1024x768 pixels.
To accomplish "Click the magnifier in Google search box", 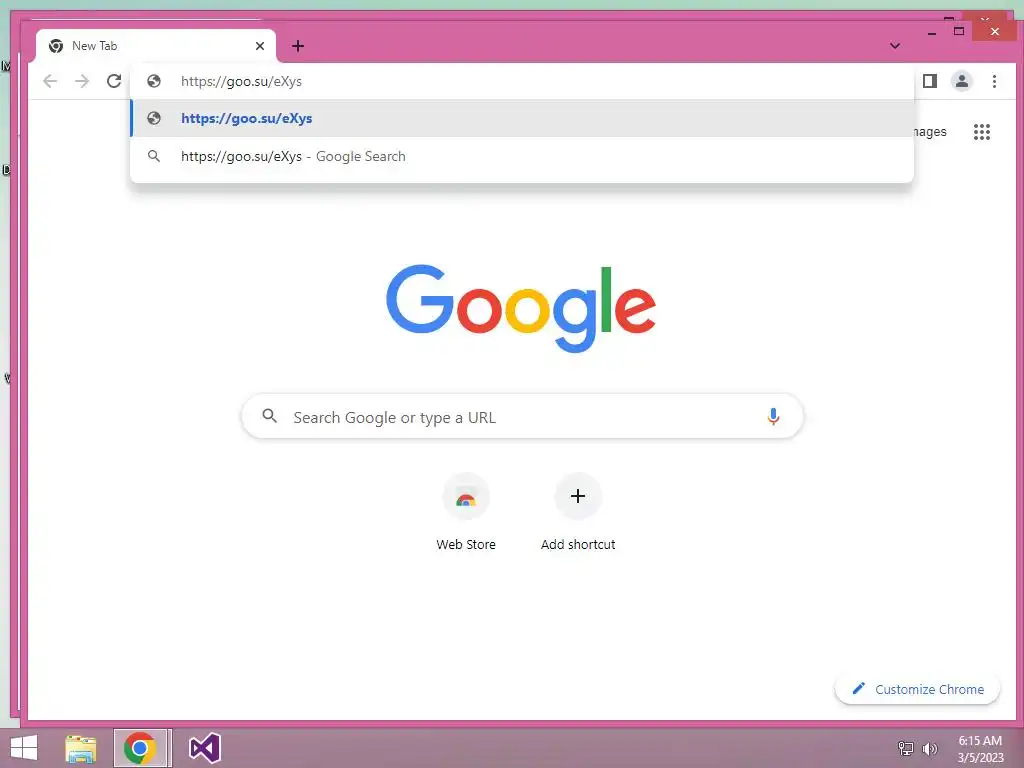I will [x=269, y=416].
